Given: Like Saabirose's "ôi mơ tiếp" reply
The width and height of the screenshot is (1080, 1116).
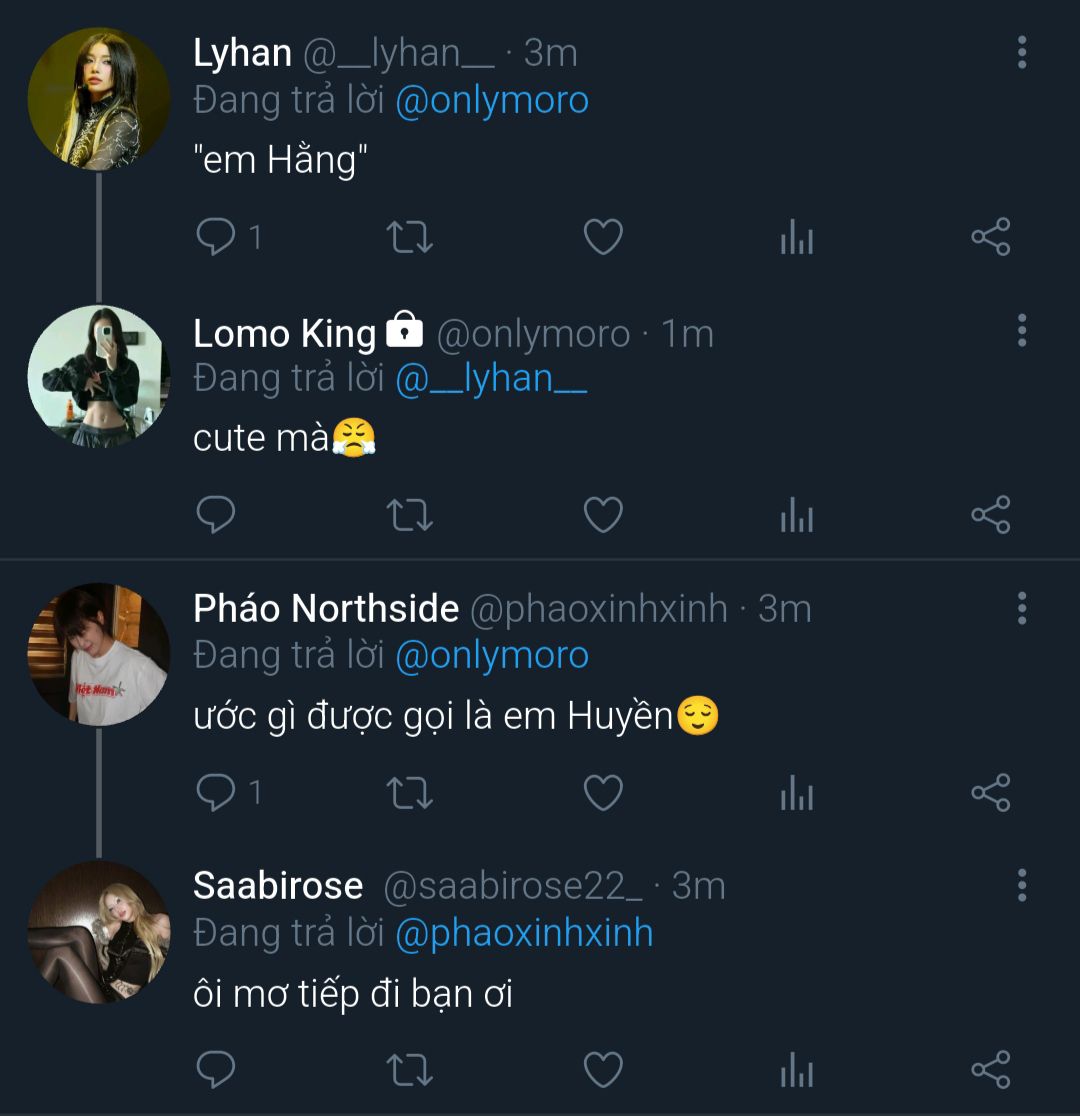Looking at the screenshot, I should point(603,1070).
